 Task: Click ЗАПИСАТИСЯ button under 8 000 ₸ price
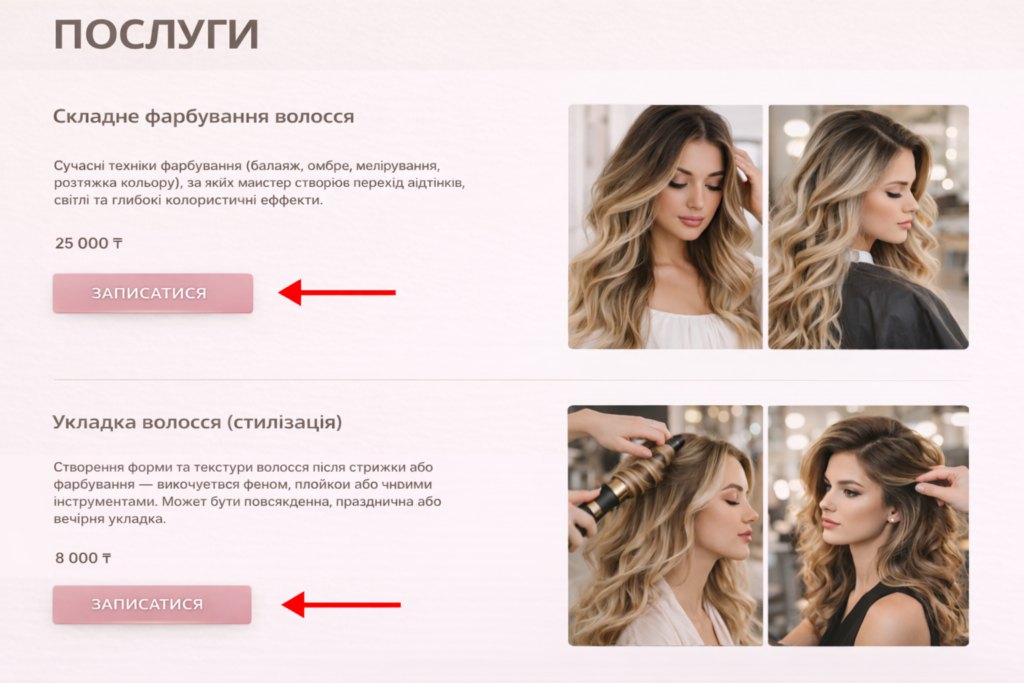point(152,604)
